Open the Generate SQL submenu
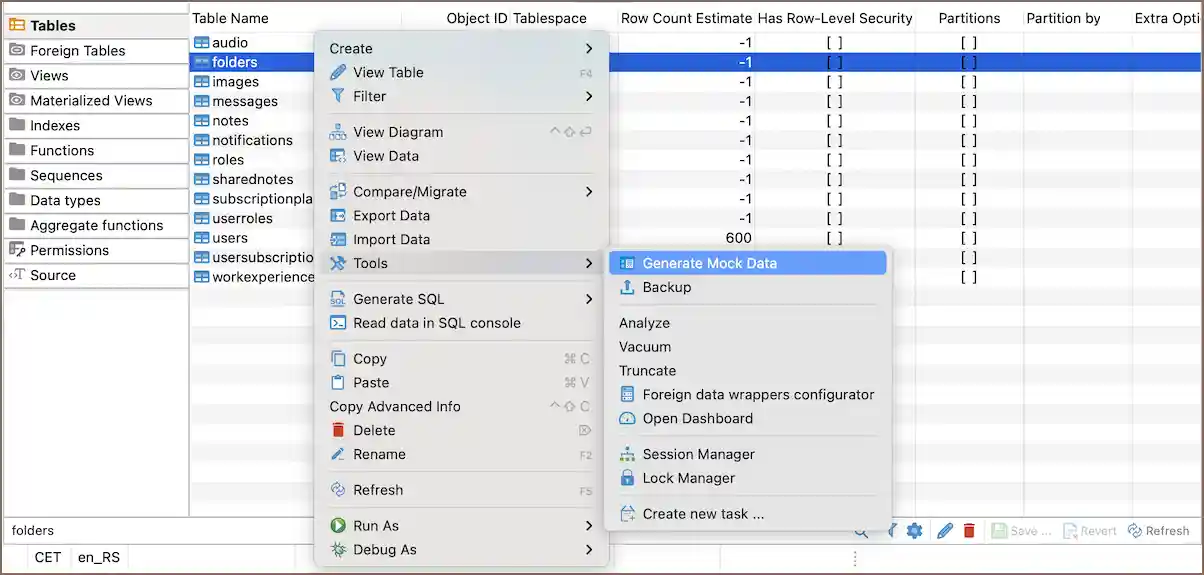1204x575 pixels. point(588,299)
